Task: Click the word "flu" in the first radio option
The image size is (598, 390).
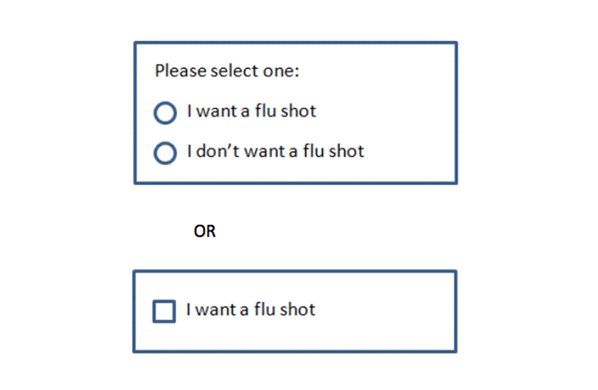Action: tap(265, 111)
